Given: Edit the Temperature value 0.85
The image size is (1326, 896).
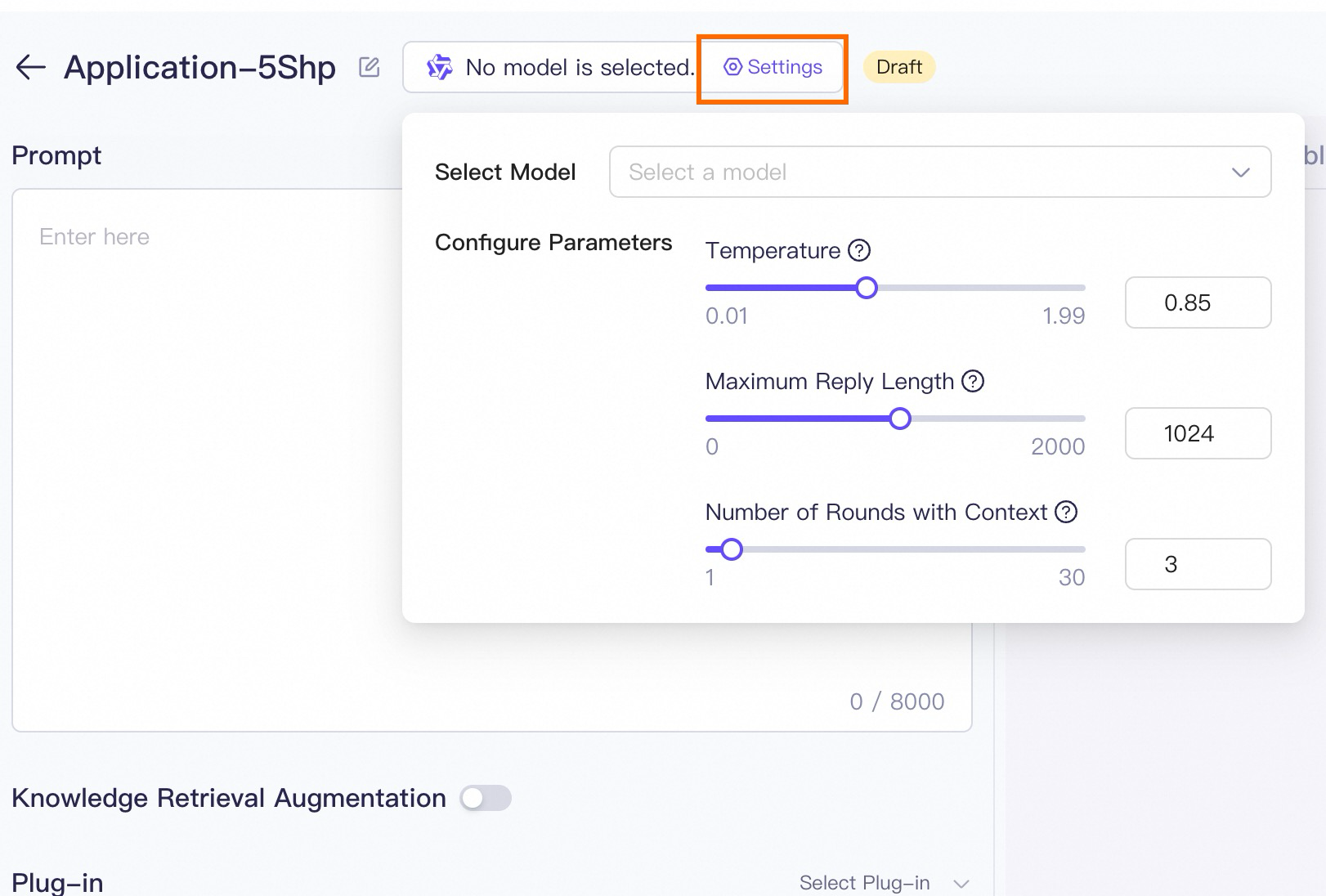Looking at the screenshot, I should click(x=1198, y=302).
